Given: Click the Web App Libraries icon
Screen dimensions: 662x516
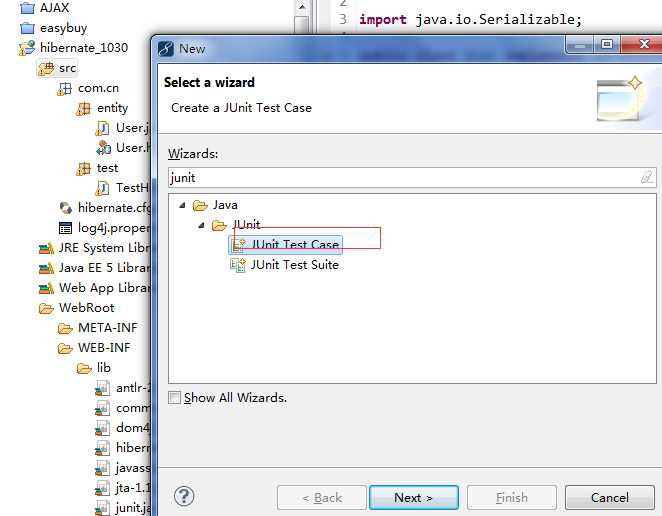Looking at the screenshot, I should (x=46, y=288).
